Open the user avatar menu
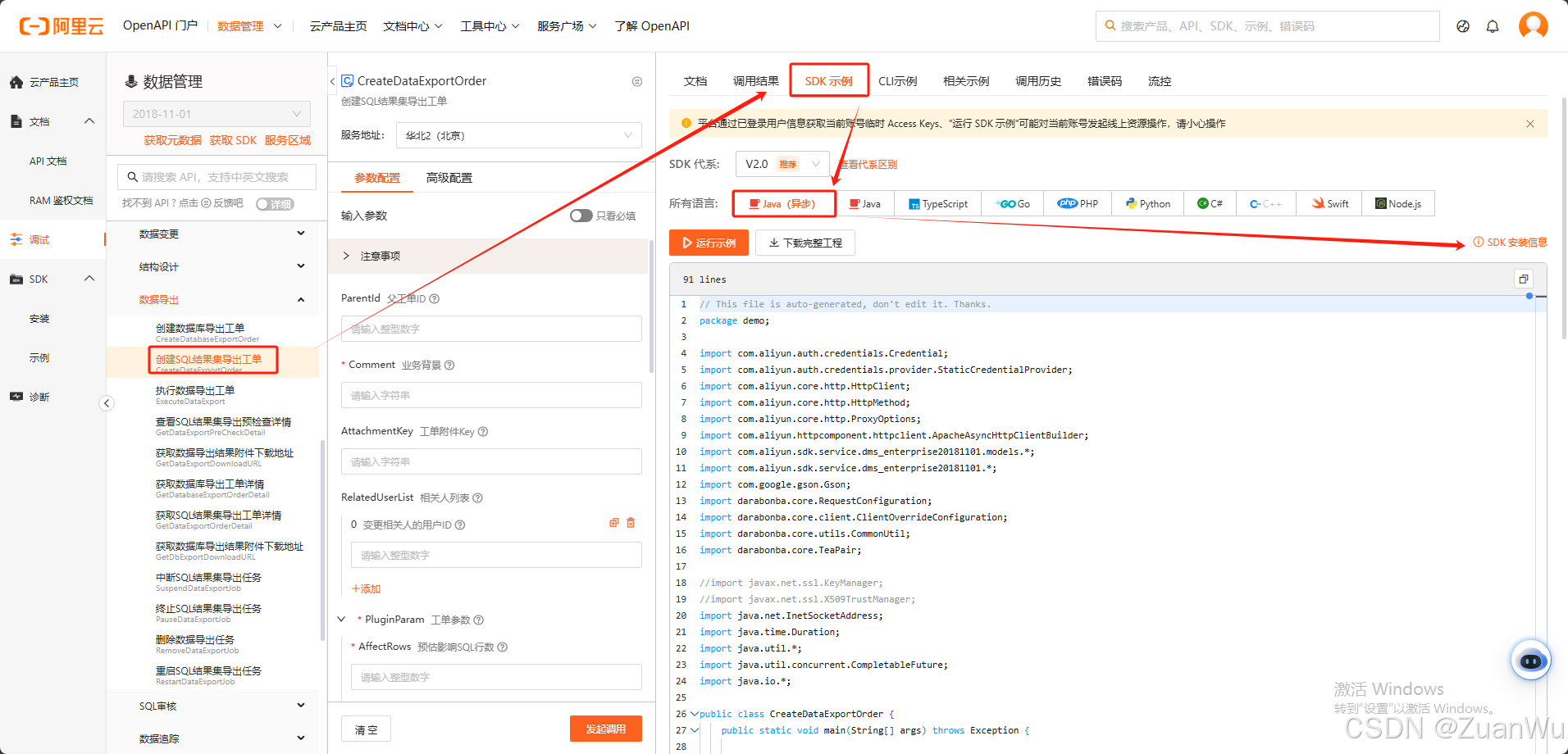 (1533, 25)
